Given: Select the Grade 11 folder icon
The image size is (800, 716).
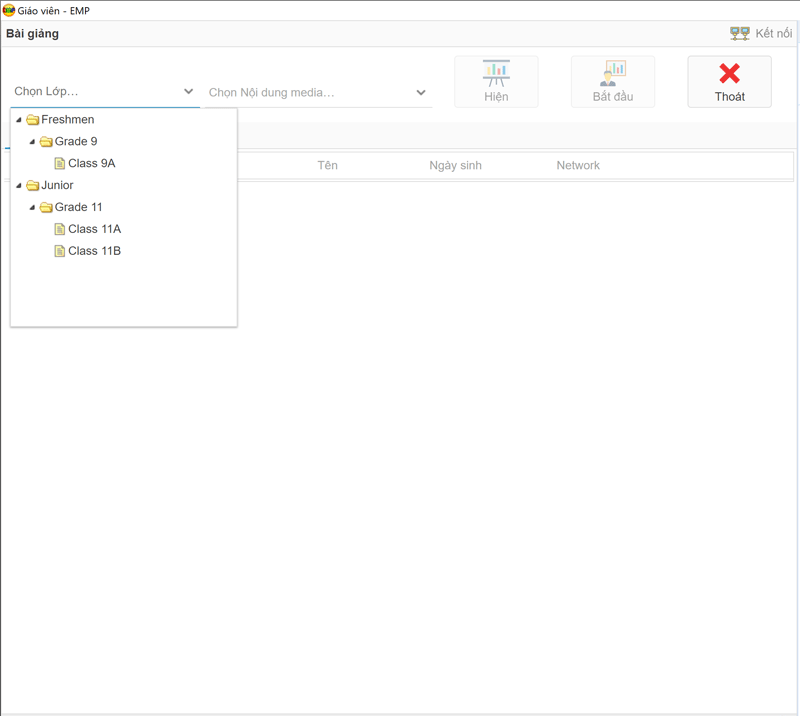Looking at the screenshot, I should pos(46,208).
